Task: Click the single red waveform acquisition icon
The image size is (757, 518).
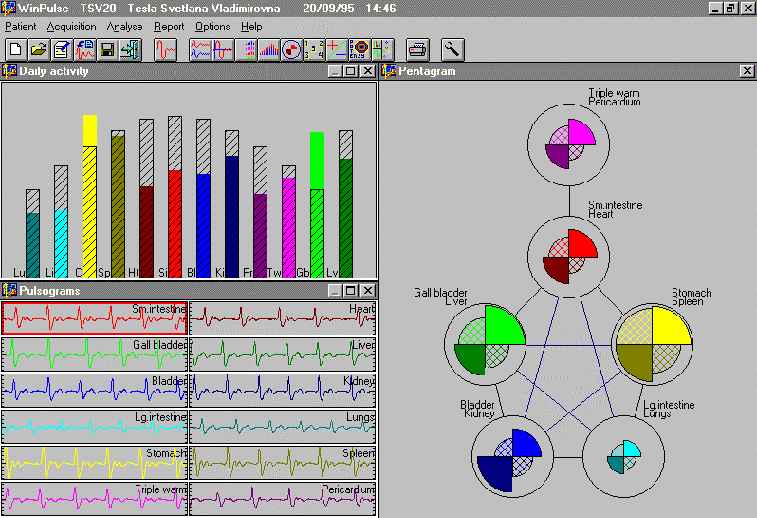Action: click(x=166, y=49)
